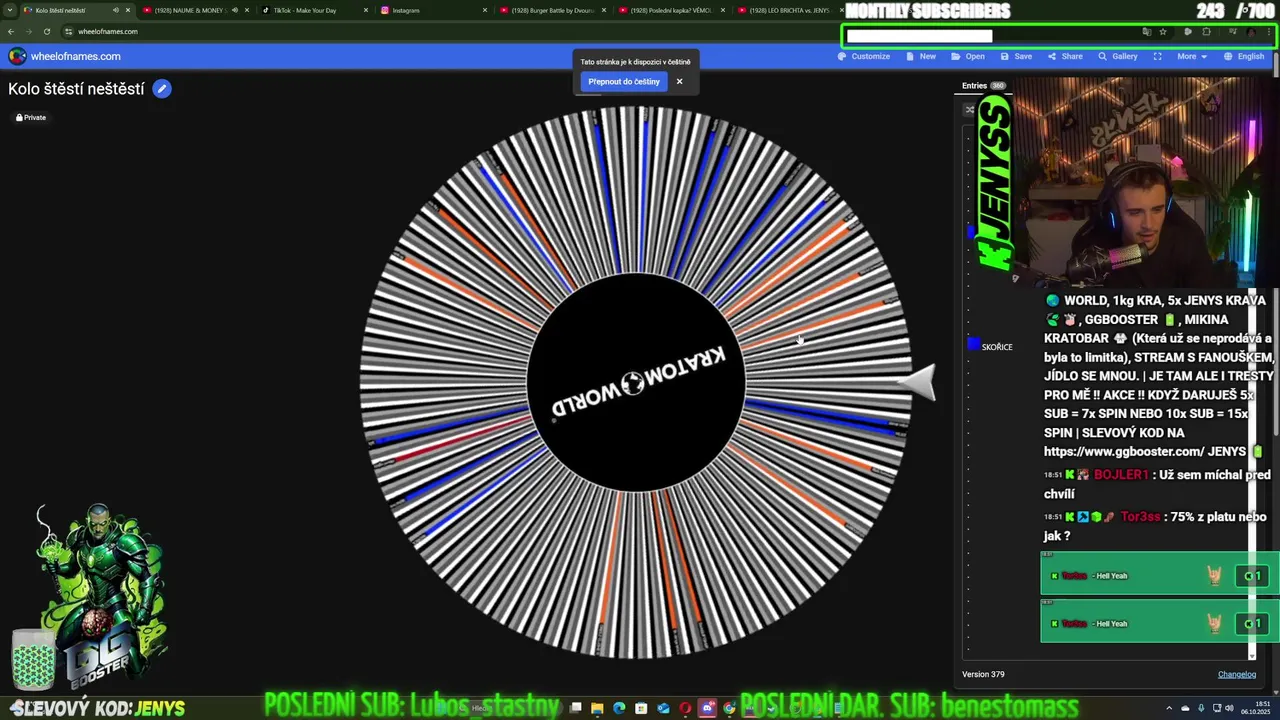
Task: Click the SKOŘICE entry in the list
Action: pyautogui.click(x=997, y=347)
